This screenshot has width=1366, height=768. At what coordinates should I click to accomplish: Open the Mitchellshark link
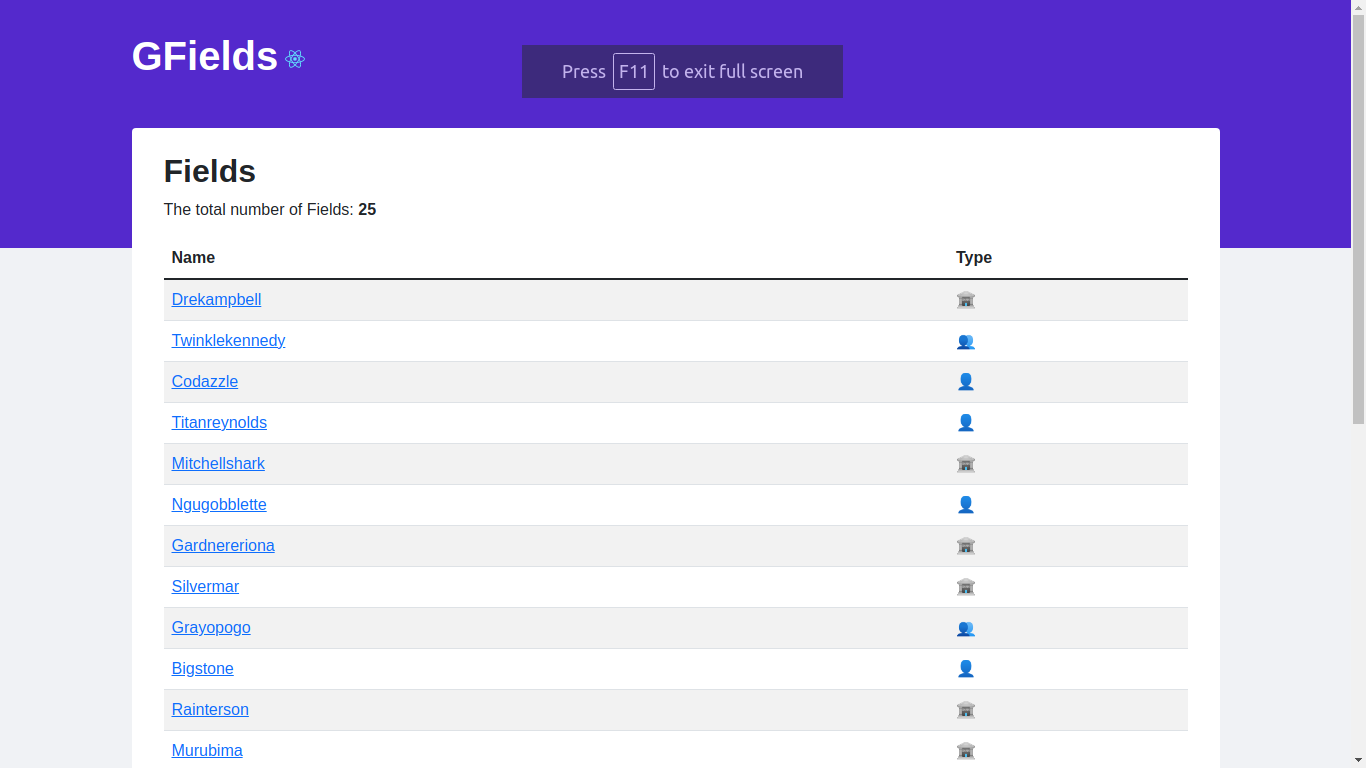click(218, 464)
